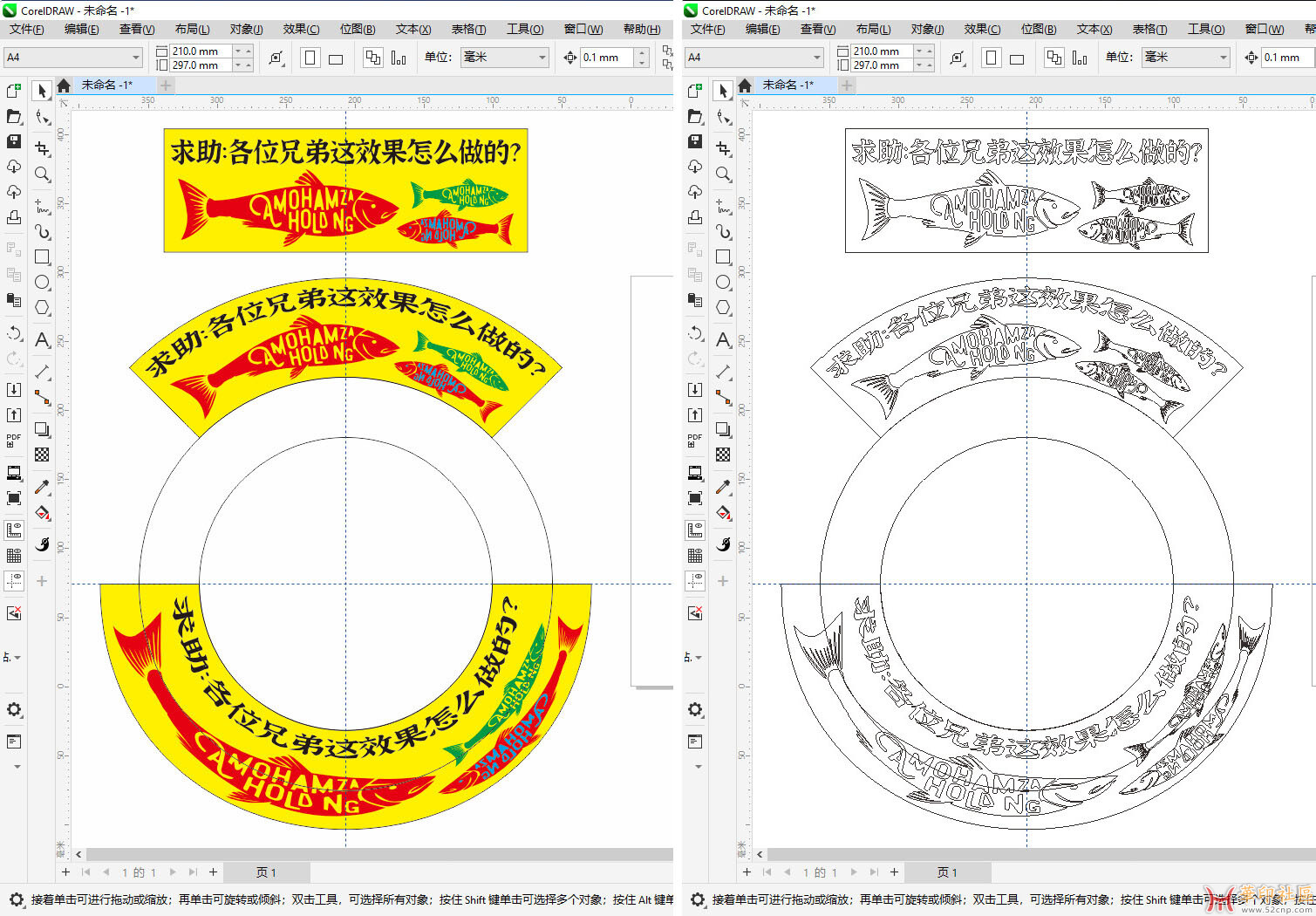Select the Text tool in right window
1316x916 pixels.
723,340
